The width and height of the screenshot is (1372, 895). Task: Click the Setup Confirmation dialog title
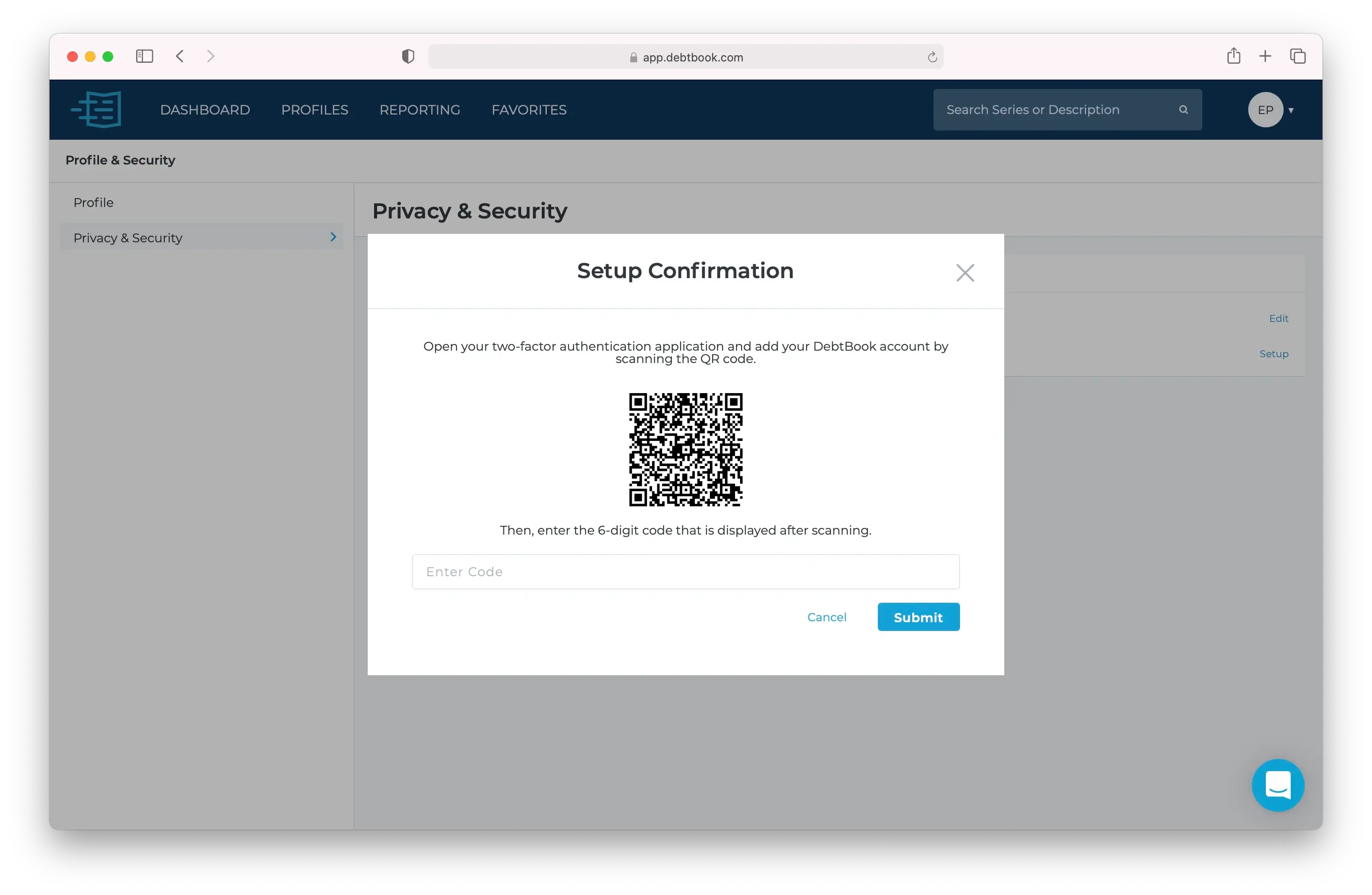686,271
